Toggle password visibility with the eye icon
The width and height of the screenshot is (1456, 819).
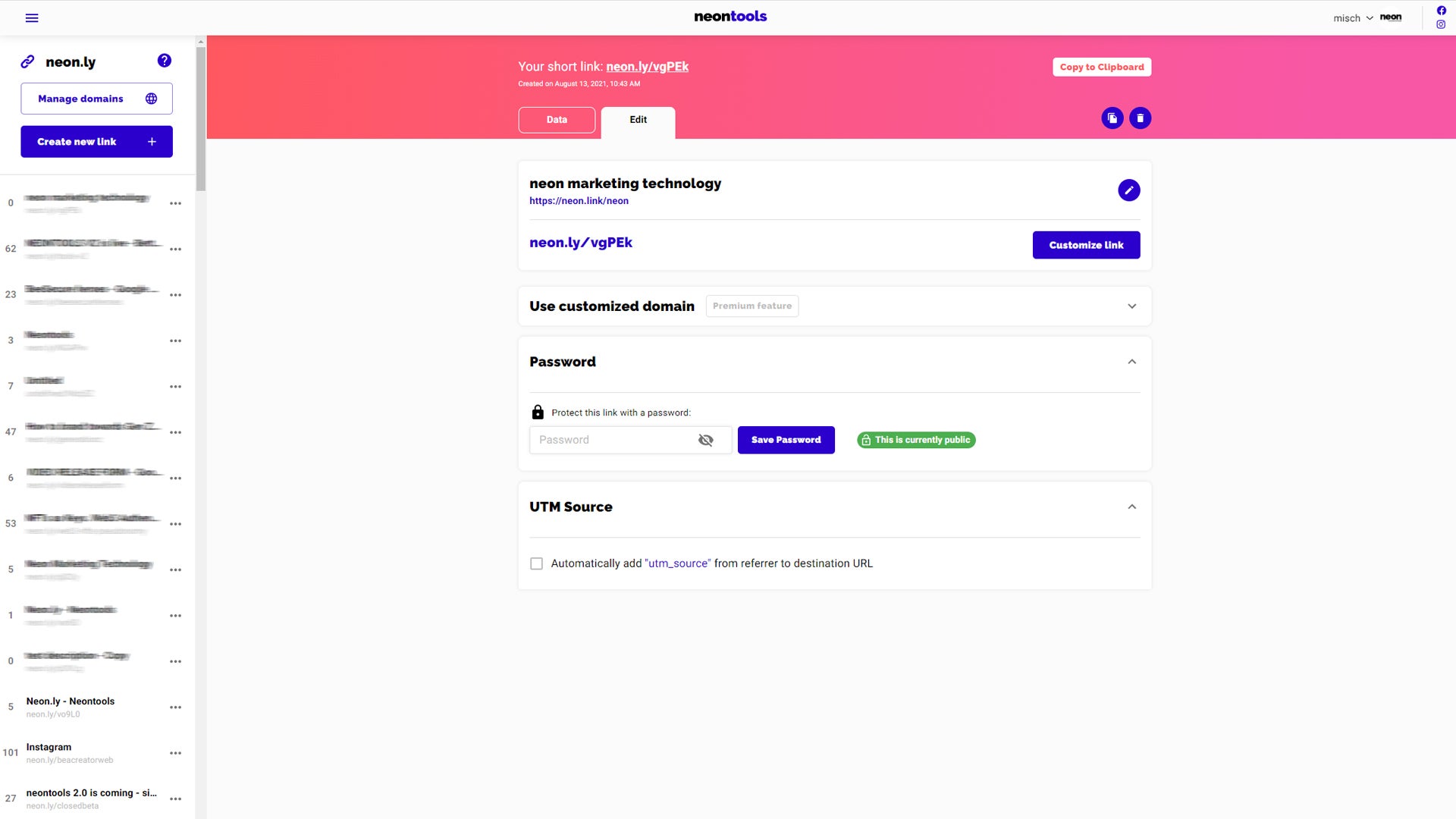[706, 440]
